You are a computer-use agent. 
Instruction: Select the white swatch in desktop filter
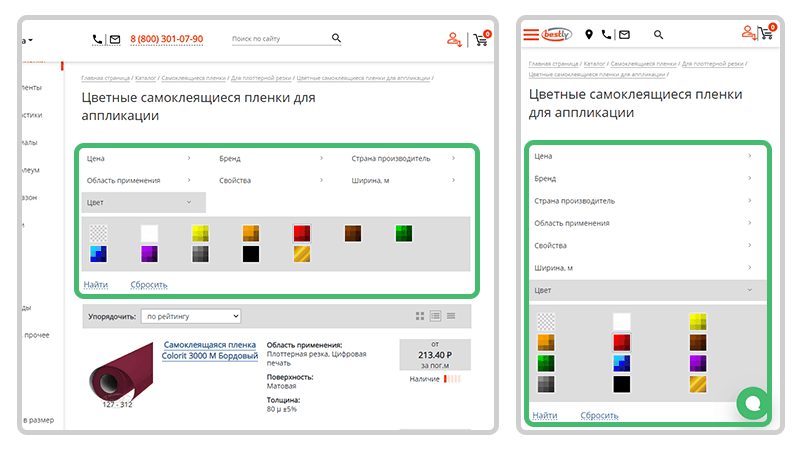(x=149, y=234)
